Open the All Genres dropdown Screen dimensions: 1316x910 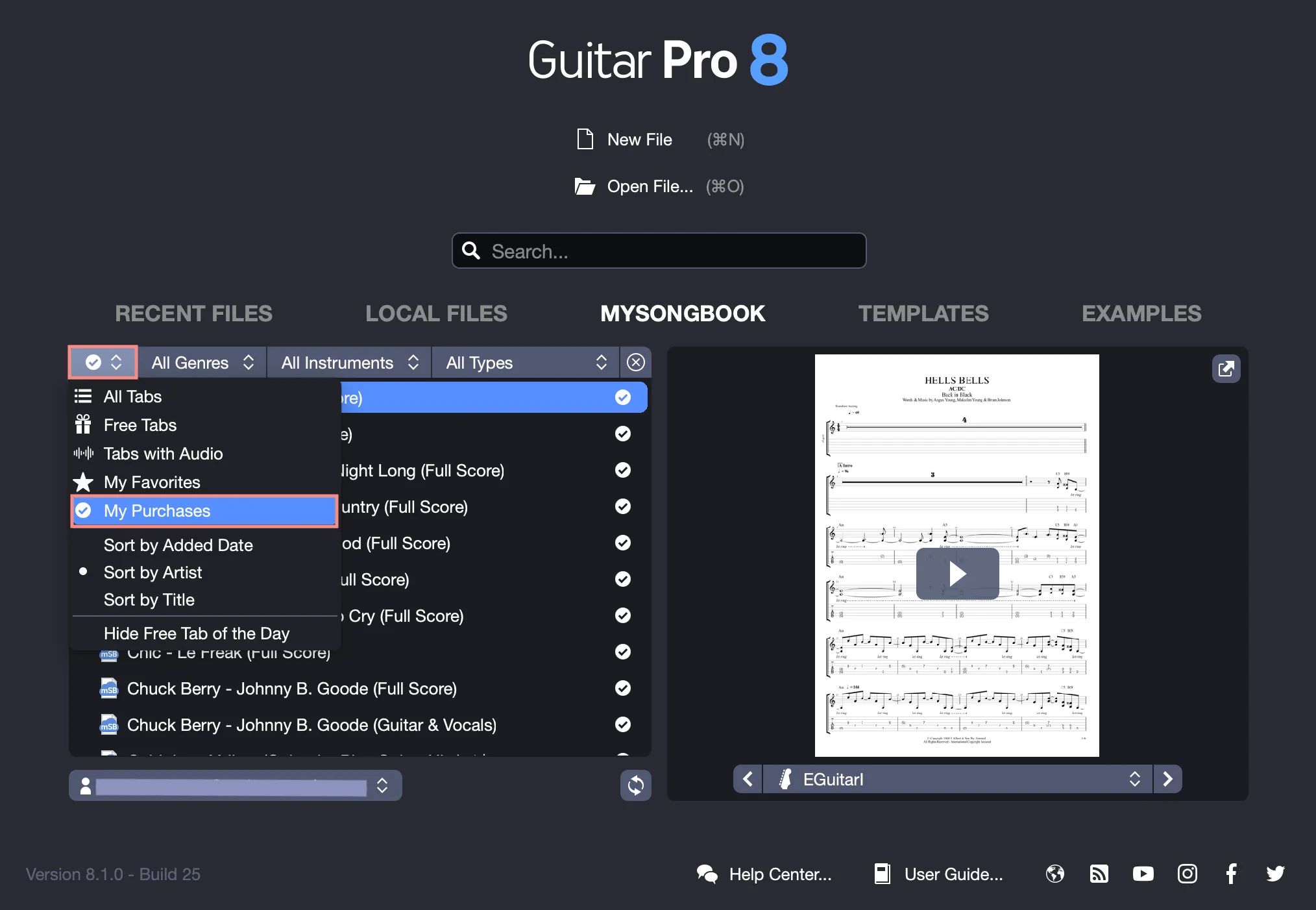click(202, 362)
